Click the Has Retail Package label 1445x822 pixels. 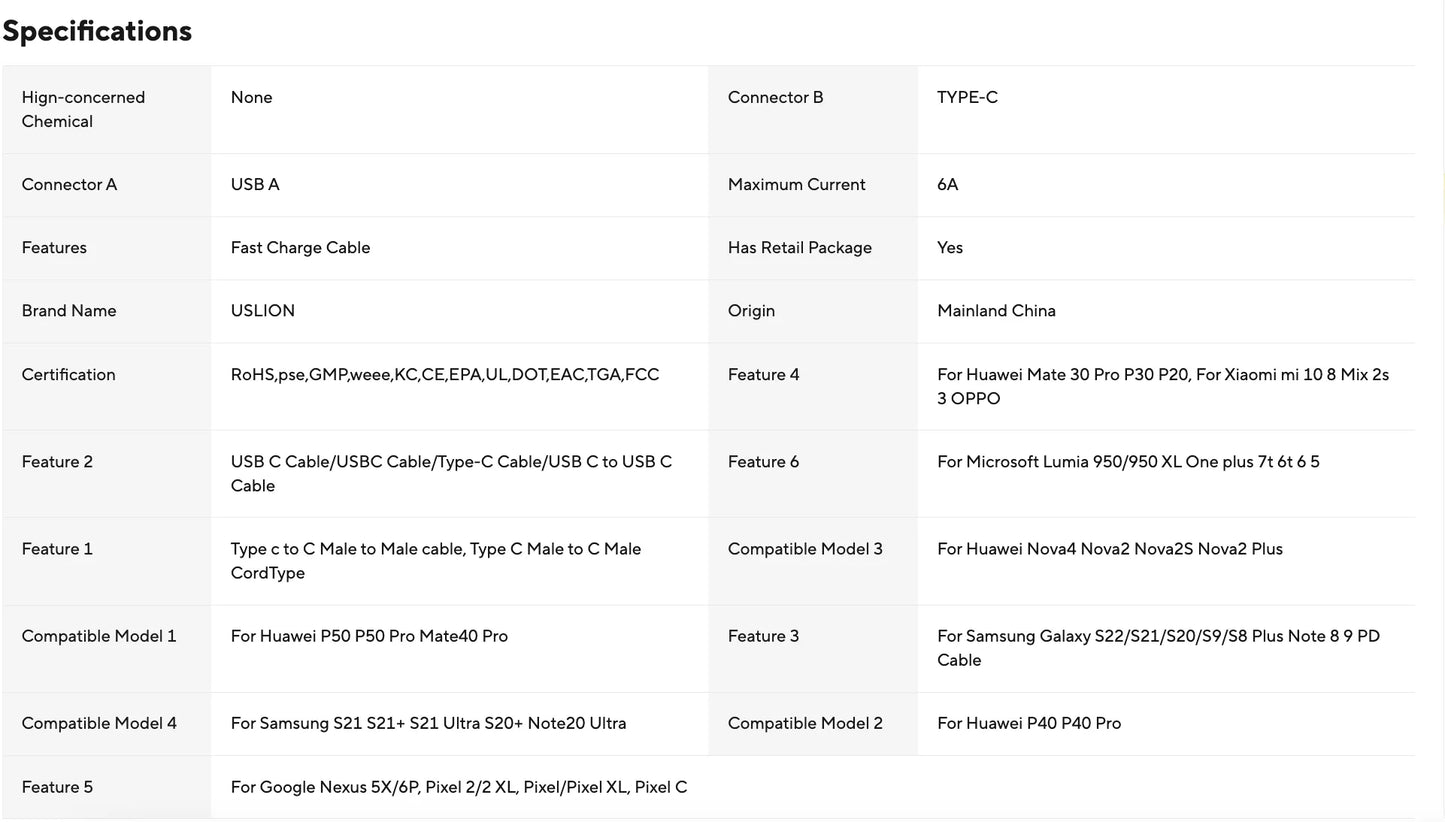tap(799, 248)
